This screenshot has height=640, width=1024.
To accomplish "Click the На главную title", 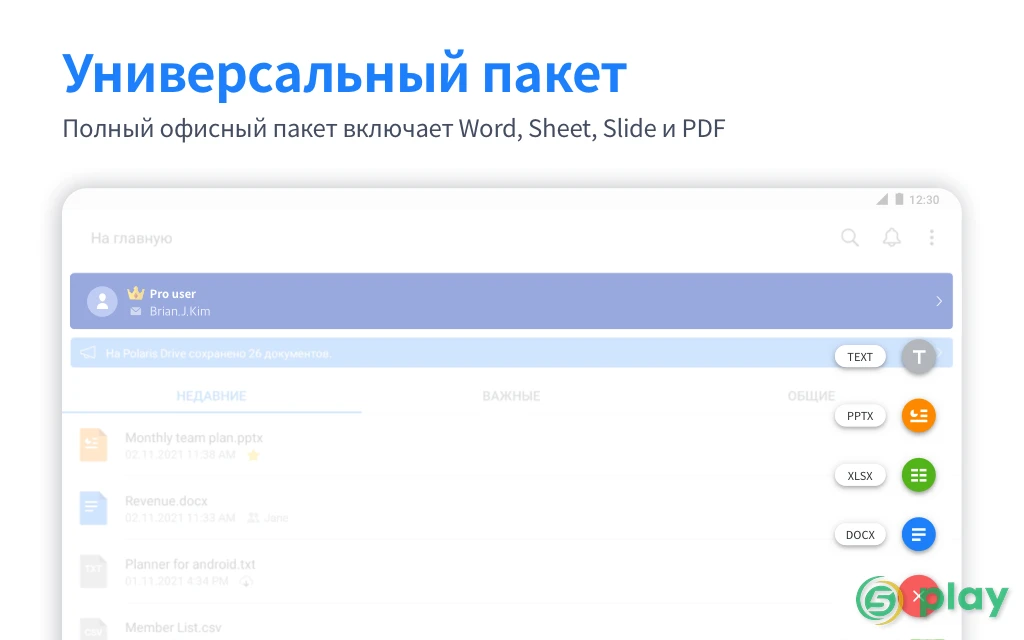I will (x=131, y=238).
